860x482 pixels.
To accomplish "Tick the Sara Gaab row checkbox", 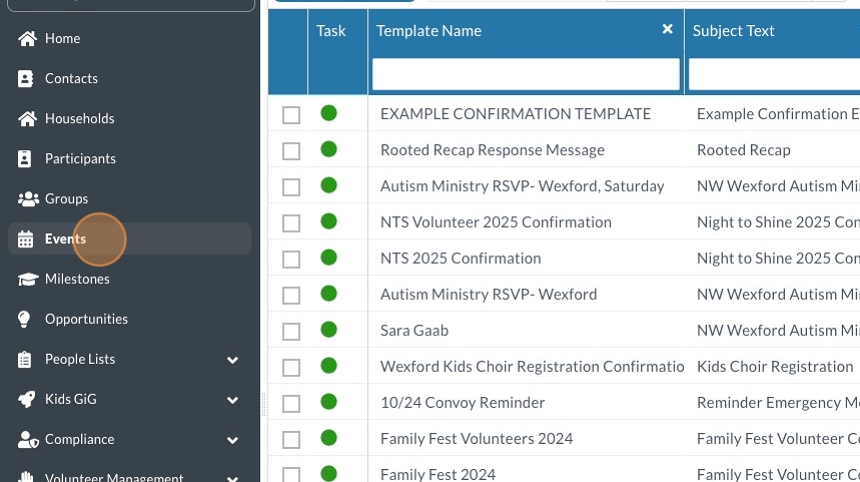I will pyautogui.click(x=291, y=331).
